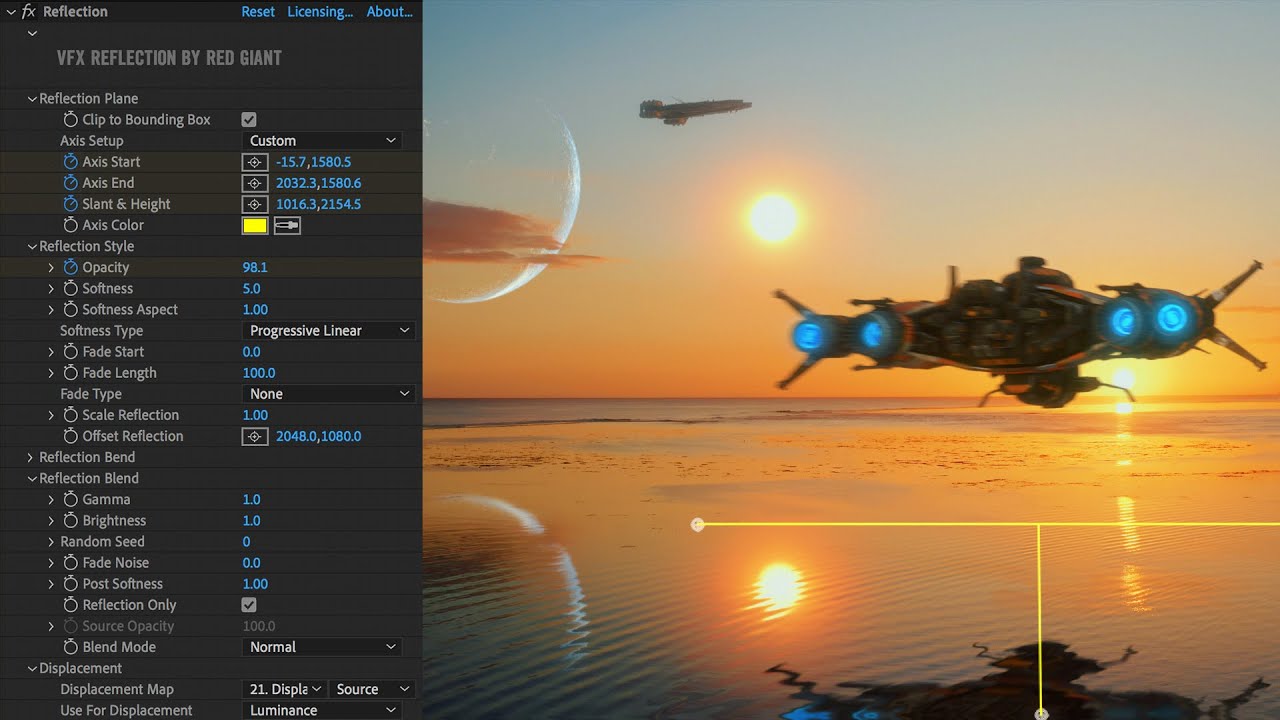Collapse the Reflection Plane group
This screenshot has width=1280, height=720.
[32, 99]
